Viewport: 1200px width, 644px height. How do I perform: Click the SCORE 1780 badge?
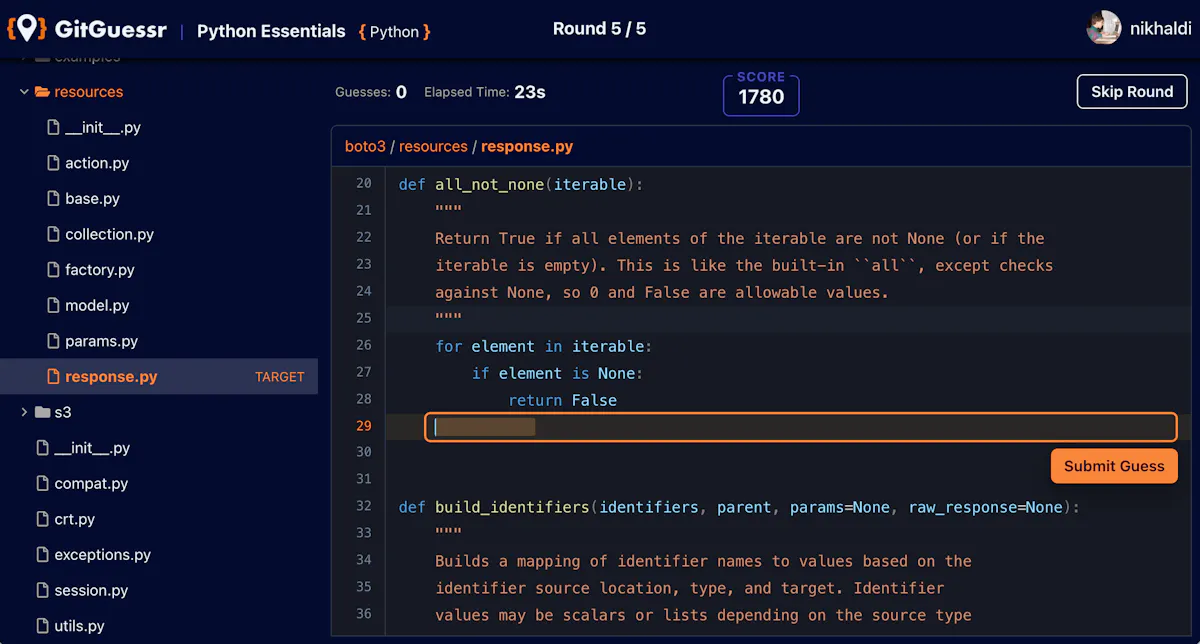[x=761, y=93]
